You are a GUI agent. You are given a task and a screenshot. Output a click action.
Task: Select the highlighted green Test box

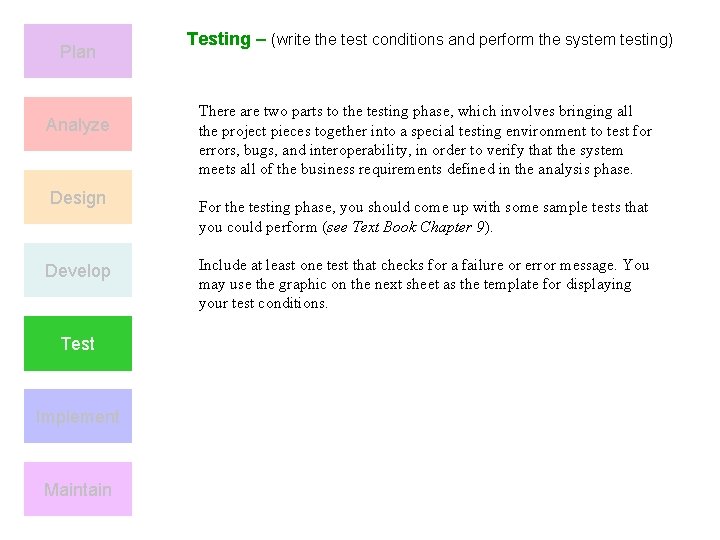click(78, 343)
